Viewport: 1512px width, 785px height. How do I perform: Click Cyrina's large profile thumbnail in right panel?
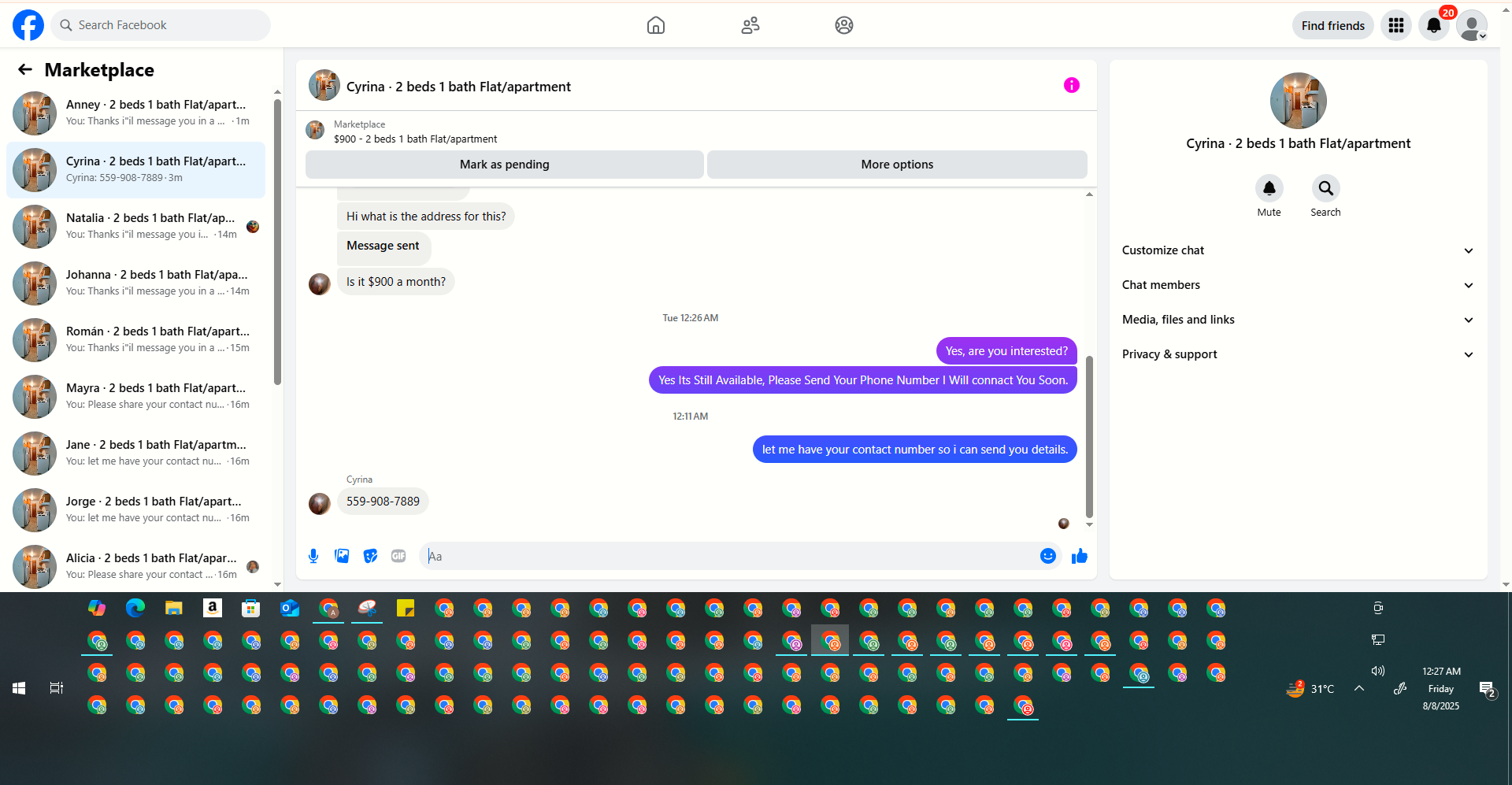pos(1298,101)
